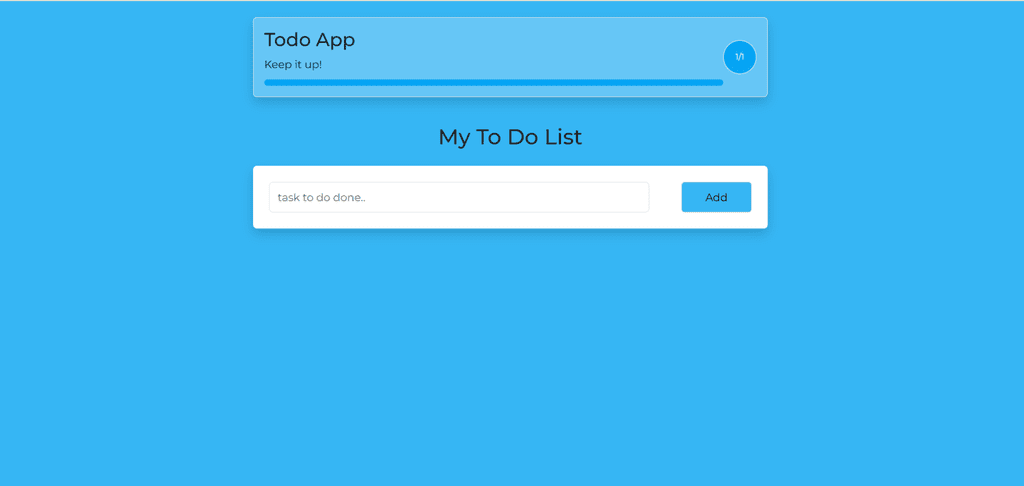This screenshot has width=1024, height=486.
Task: Select the 'Todo App' header title
Action: 310,40
